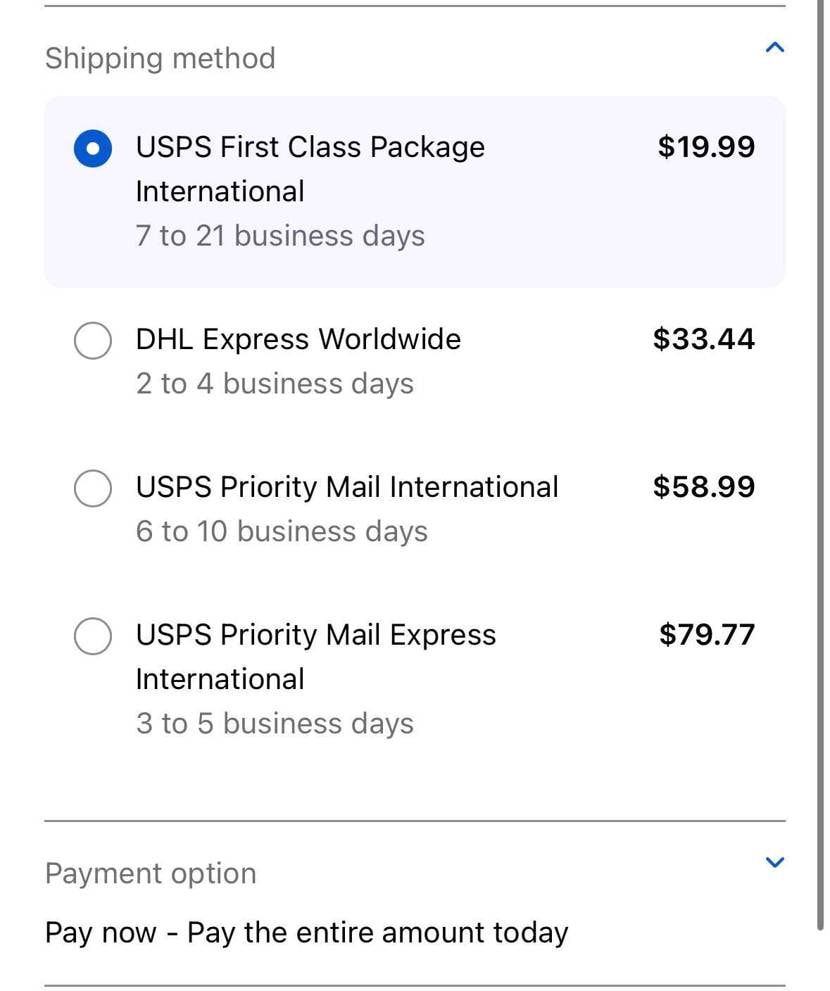Click the 2 to 4 business days text
830x991 pixels.
(x=275, y=384)
